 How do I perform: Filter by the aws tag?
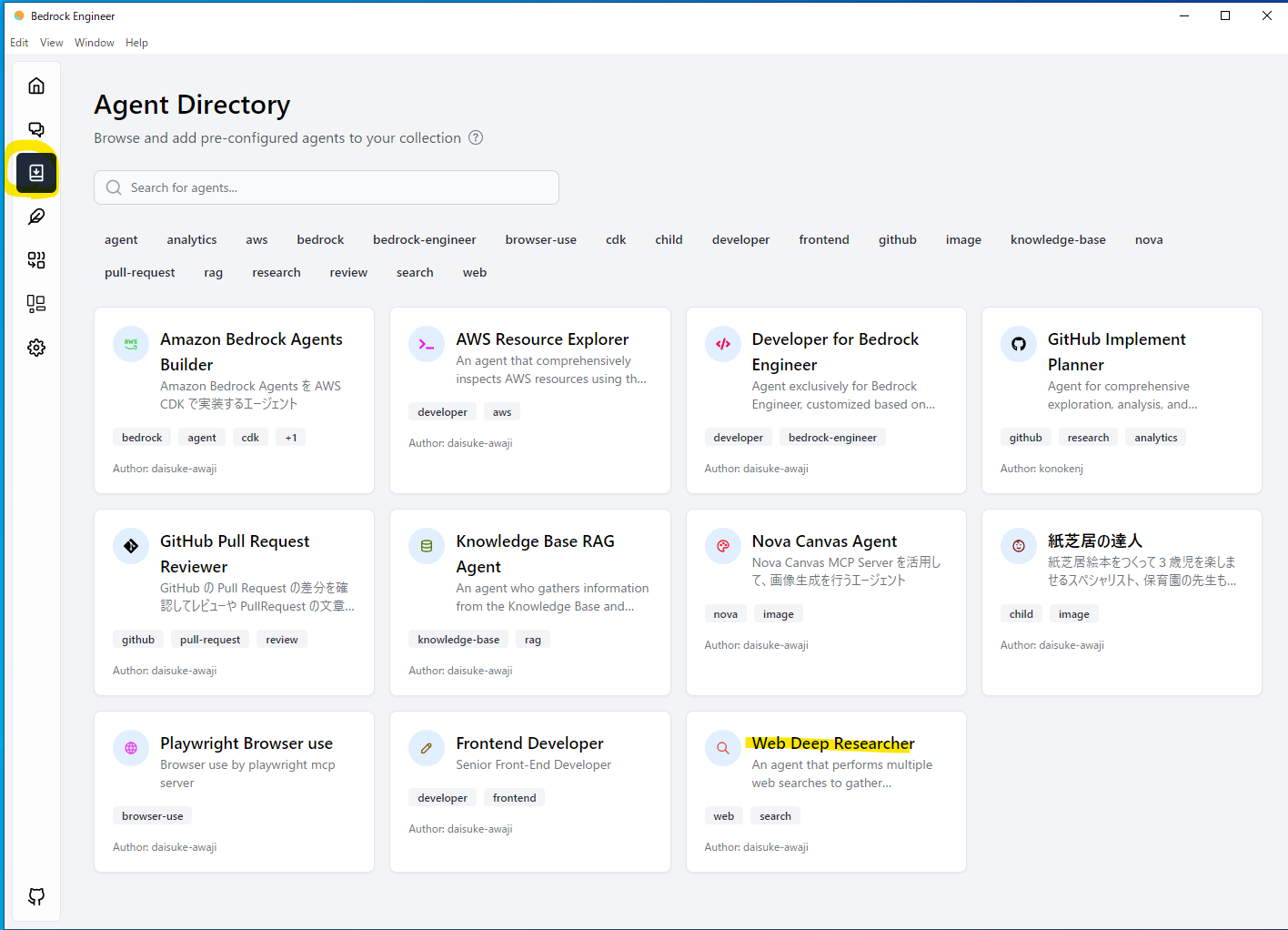pos(257,240)
